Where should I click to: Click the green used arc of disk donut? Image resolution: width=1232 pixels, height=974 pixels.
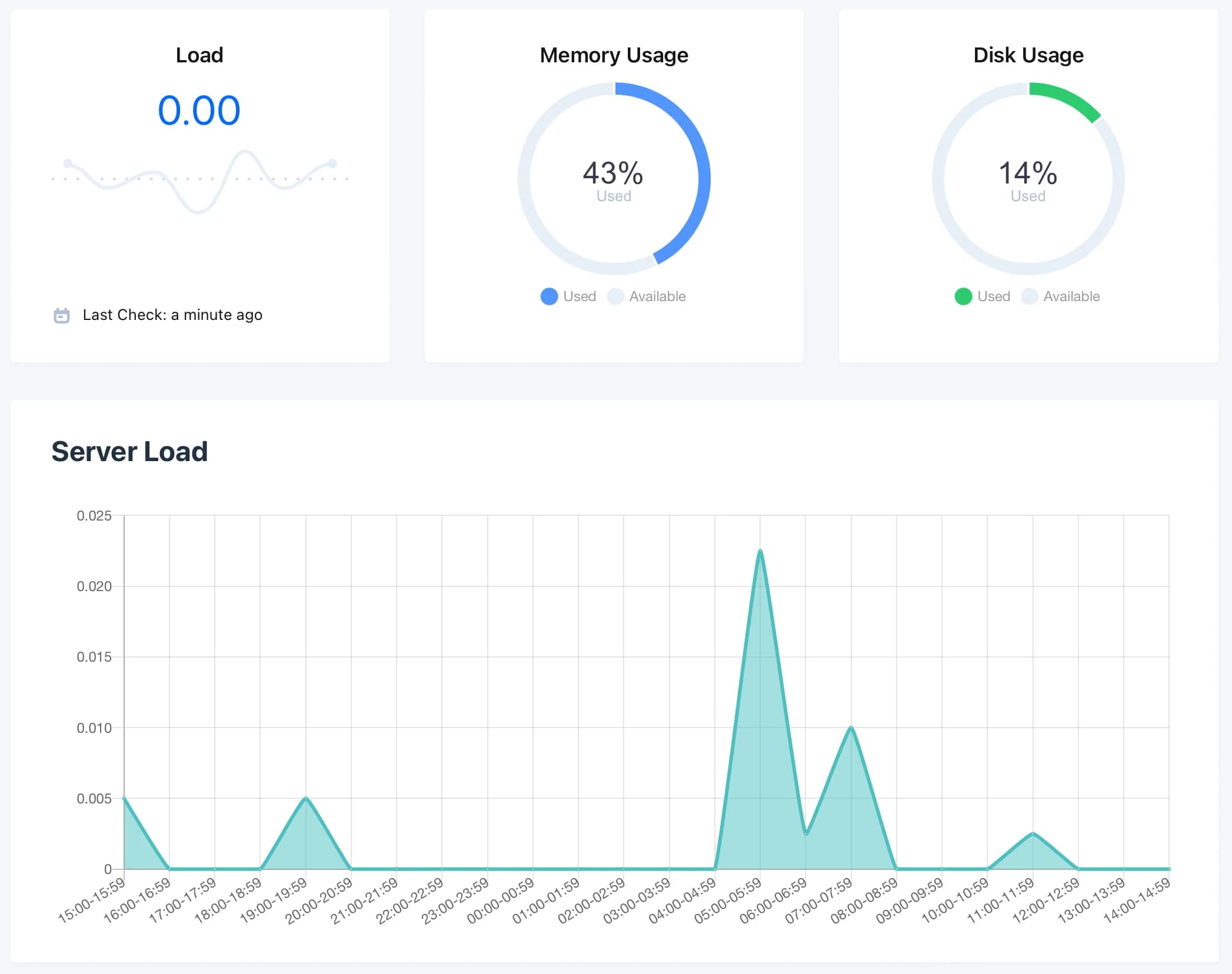[1066, 98]
